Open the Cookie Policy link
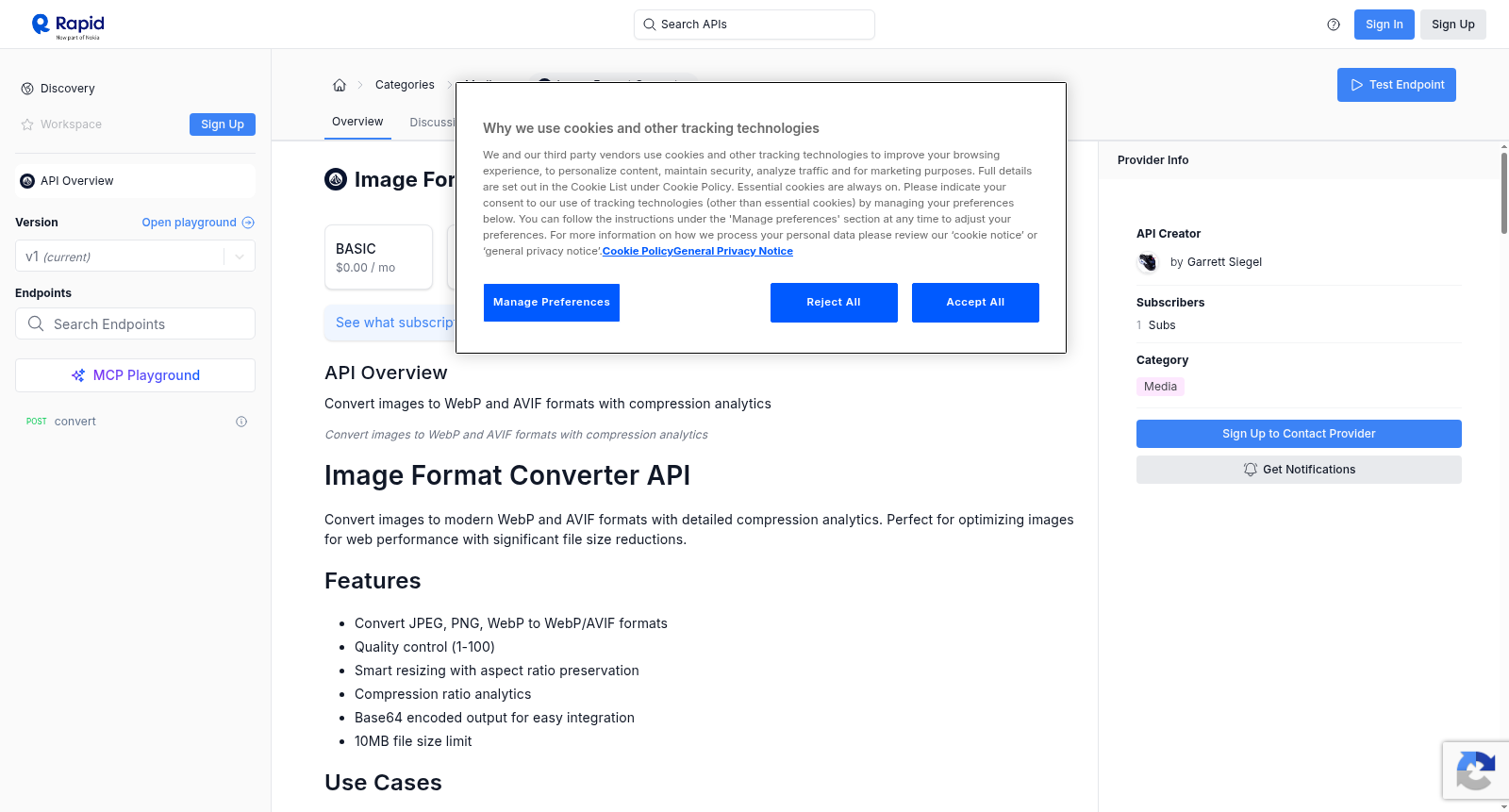This screenshot has height=812, width=1509. (638, 252)
